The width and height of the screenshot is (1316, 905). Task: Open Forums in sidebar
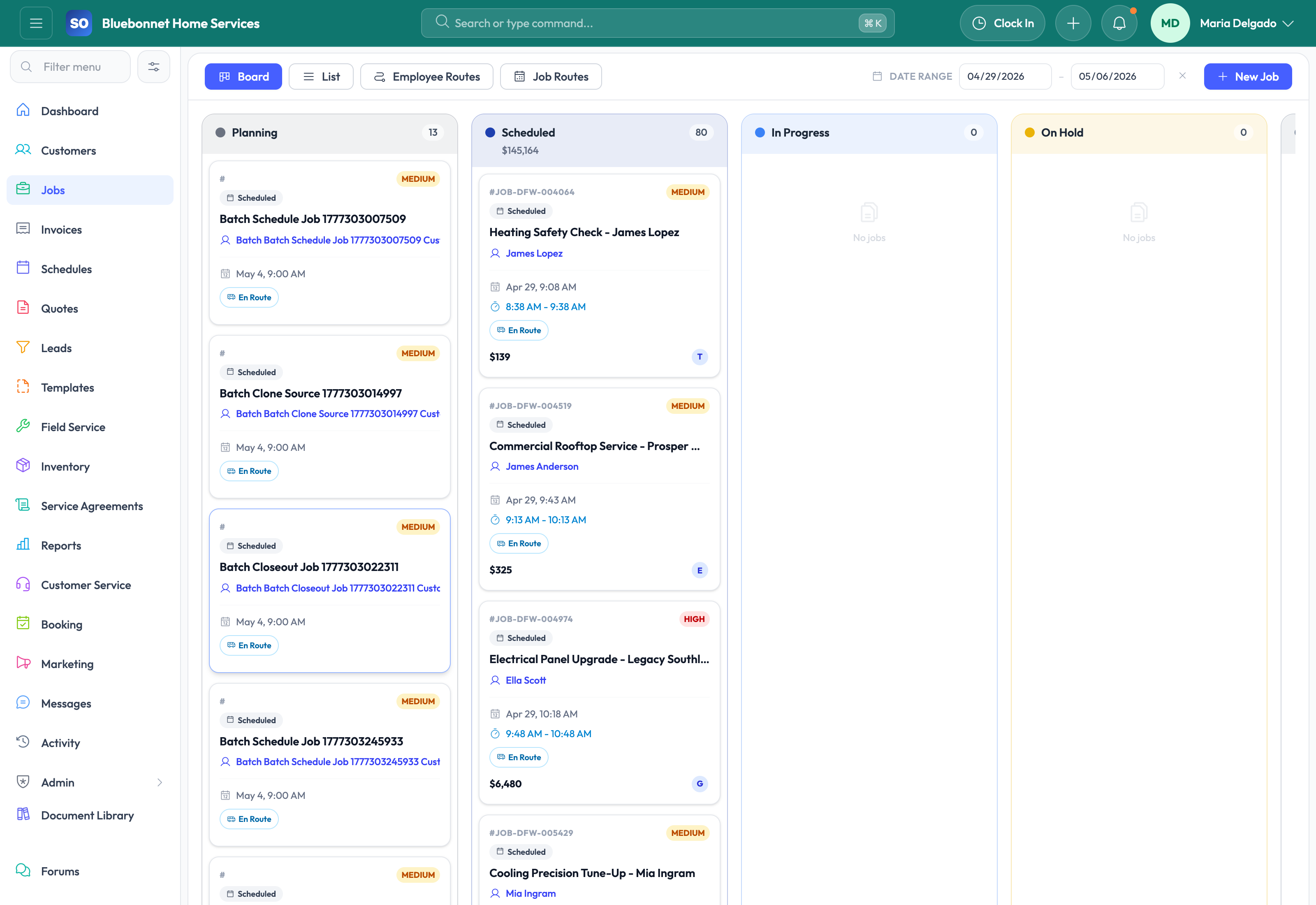click(90, 872)
